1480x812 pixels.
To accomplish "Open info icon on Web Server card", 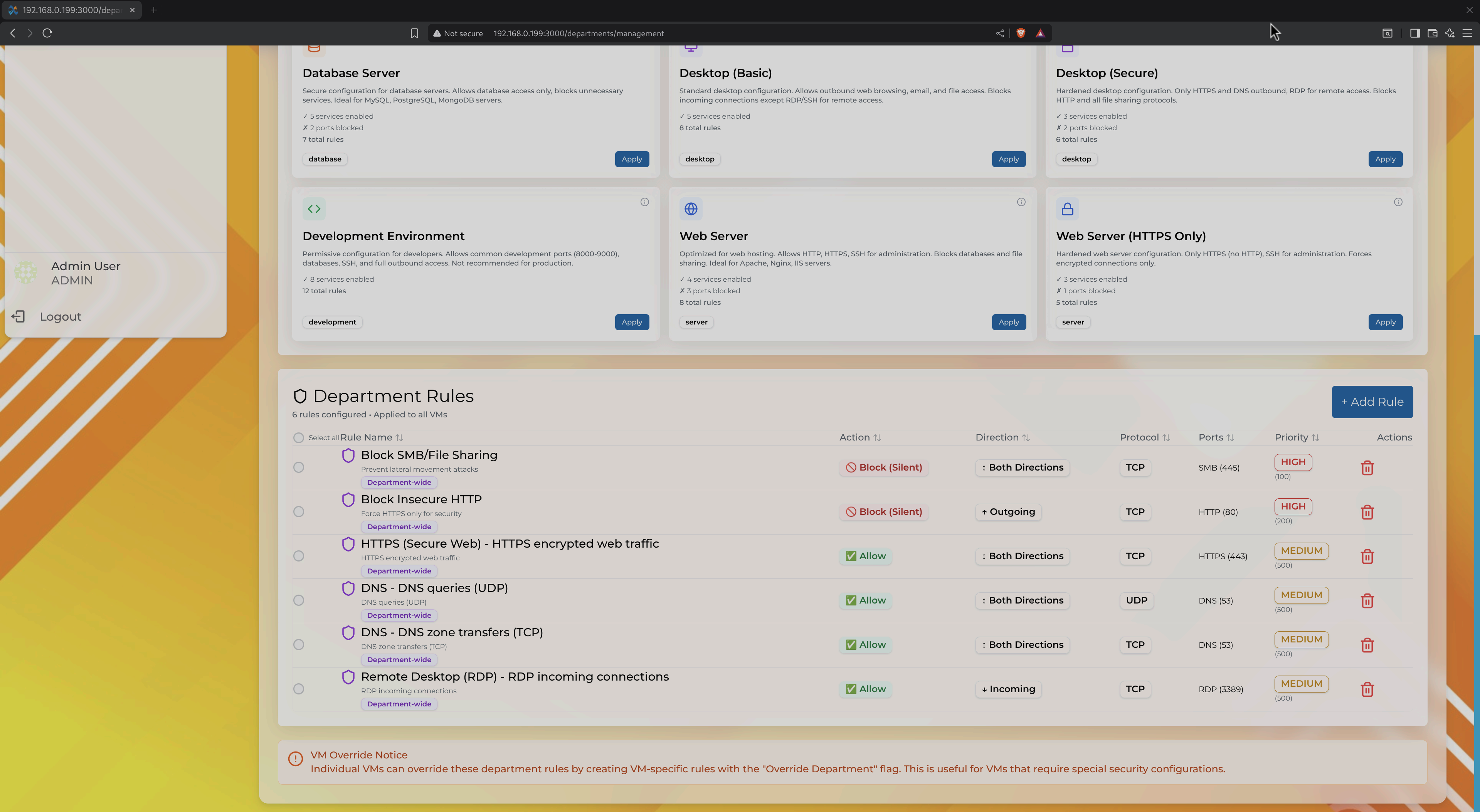I will [x=1021, y=202].
